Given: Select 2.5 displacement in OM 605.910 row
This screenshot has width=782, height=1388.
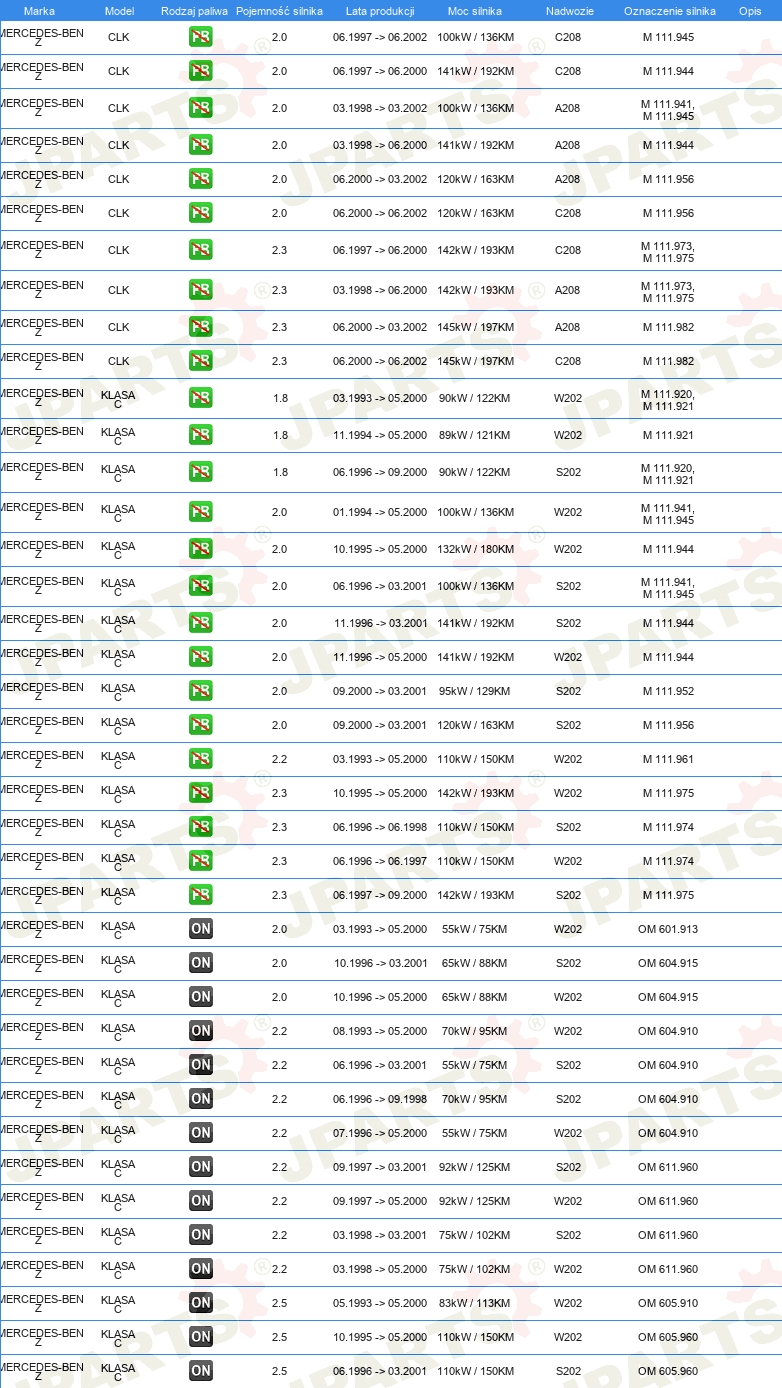Looking at the screenshot, I should tap(279, 1303).
